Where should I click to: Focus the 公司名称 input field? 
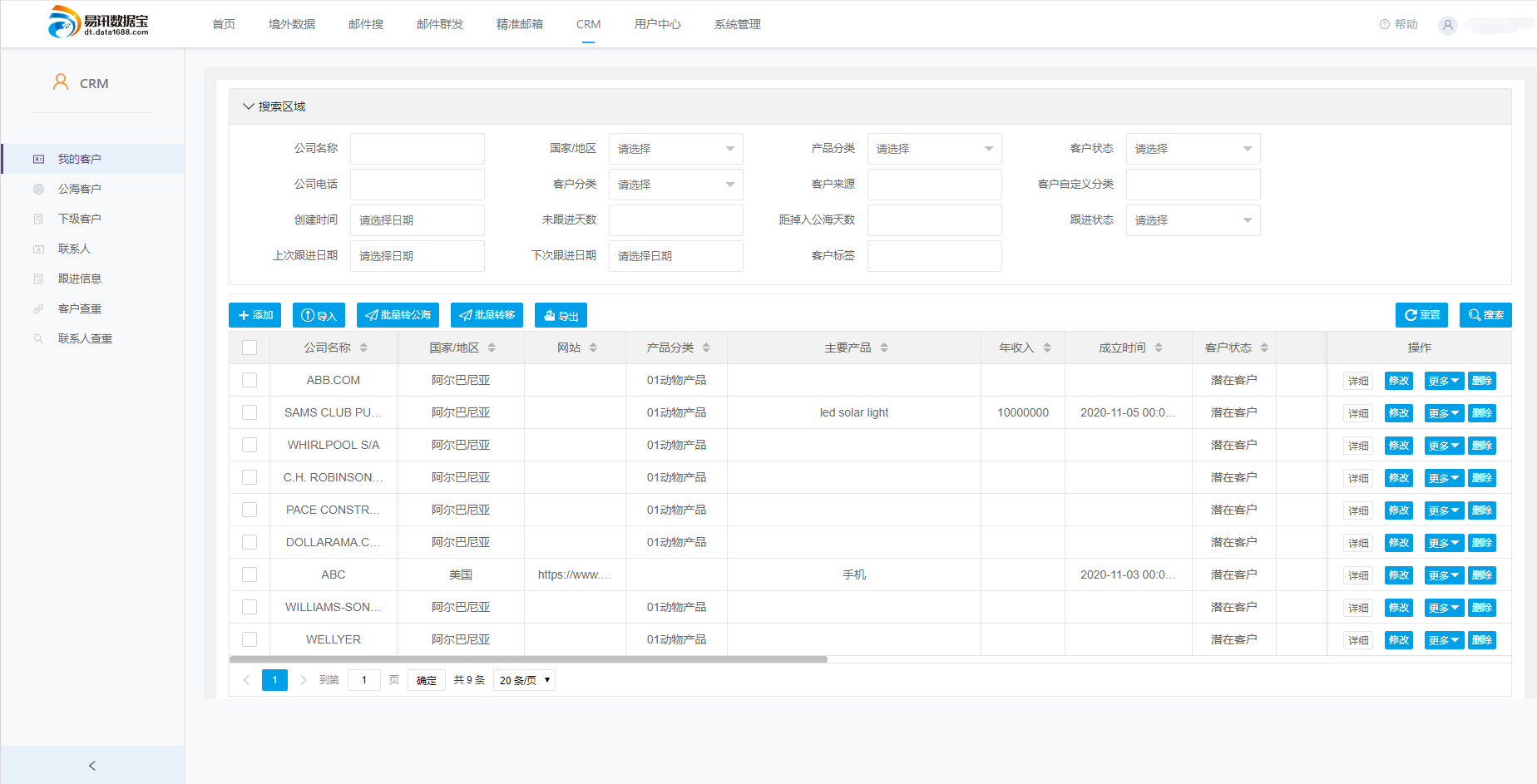[x=418, y=149]
